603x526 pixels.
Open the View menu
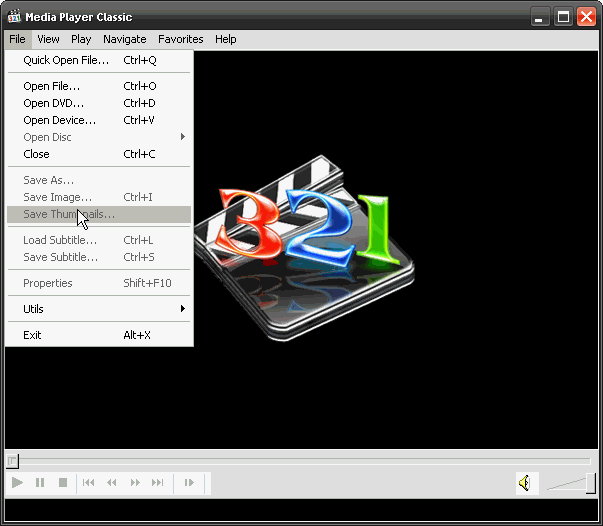coord(48,39)
